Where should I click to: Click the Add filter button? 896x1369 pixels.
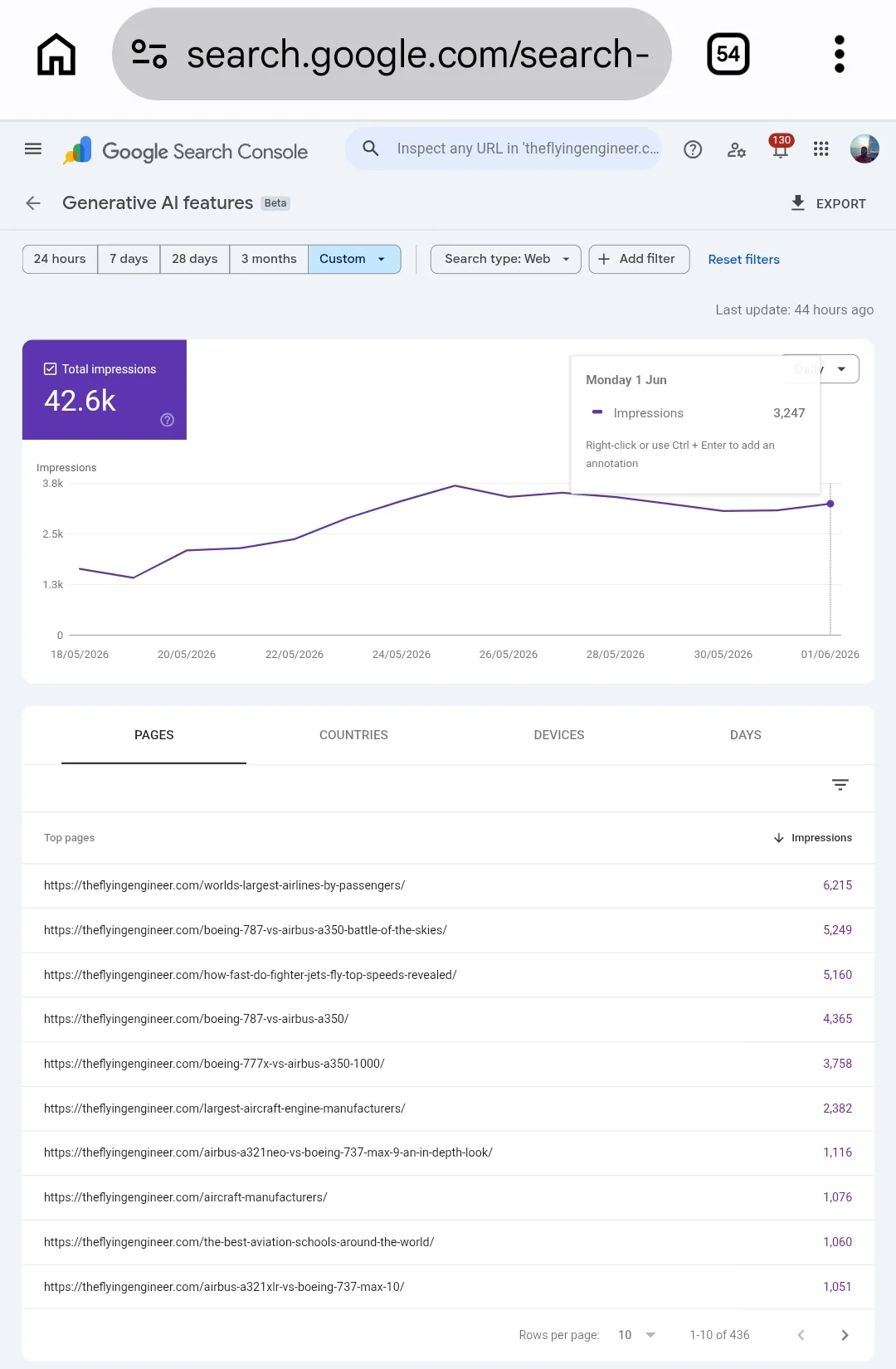[x=640, y=259]
